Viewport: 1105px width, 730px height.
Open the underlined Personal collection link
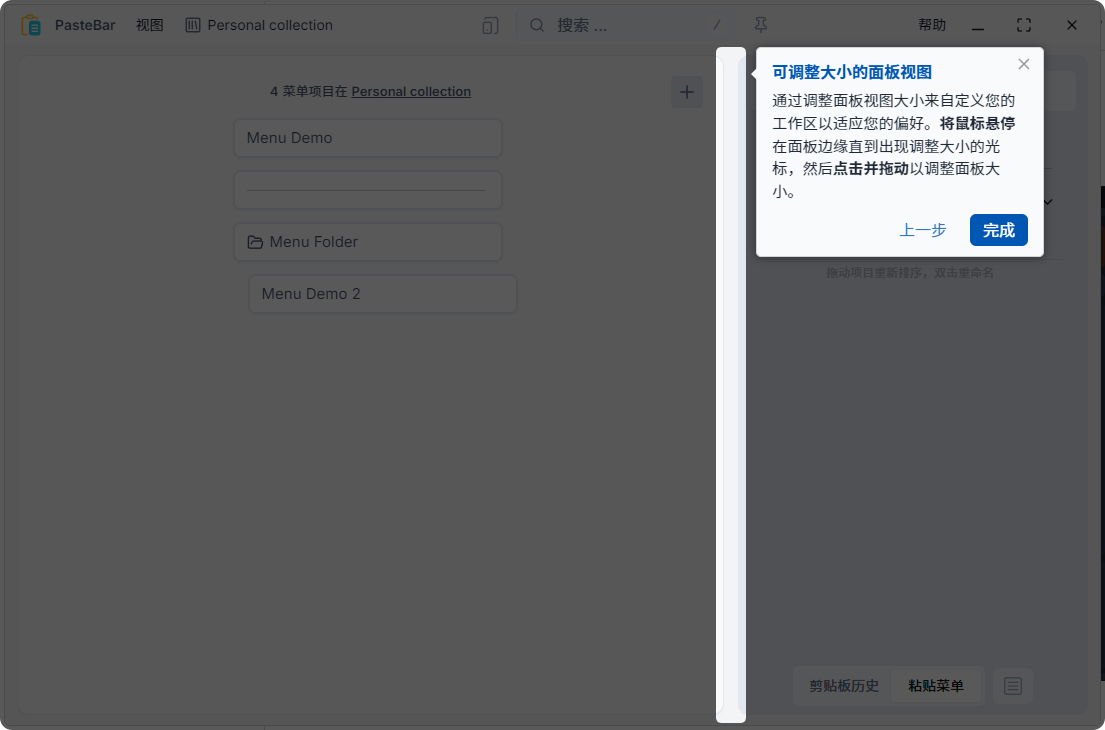[x=411, y=91]
